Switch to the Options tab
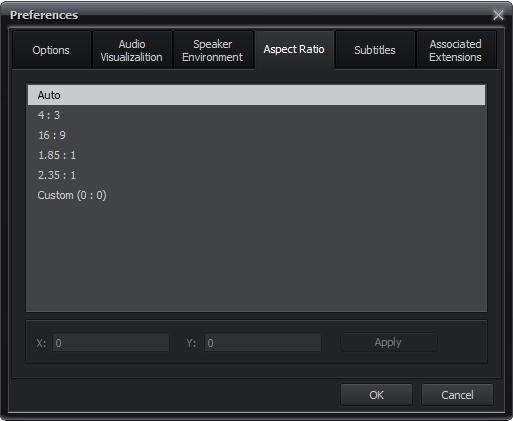The image size is (513, 421). pyautogui.click(x=51, y=50)
